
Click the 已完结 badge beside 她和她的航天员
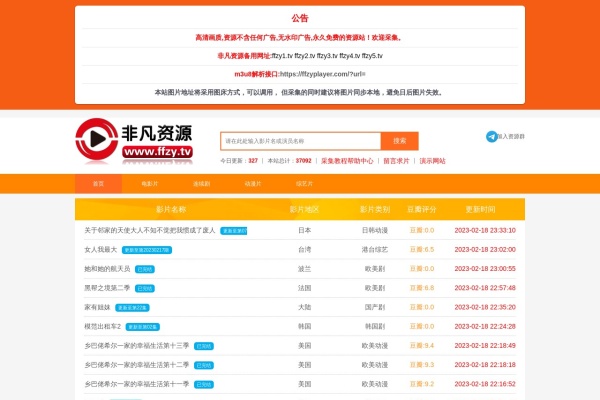click(145, 269)
